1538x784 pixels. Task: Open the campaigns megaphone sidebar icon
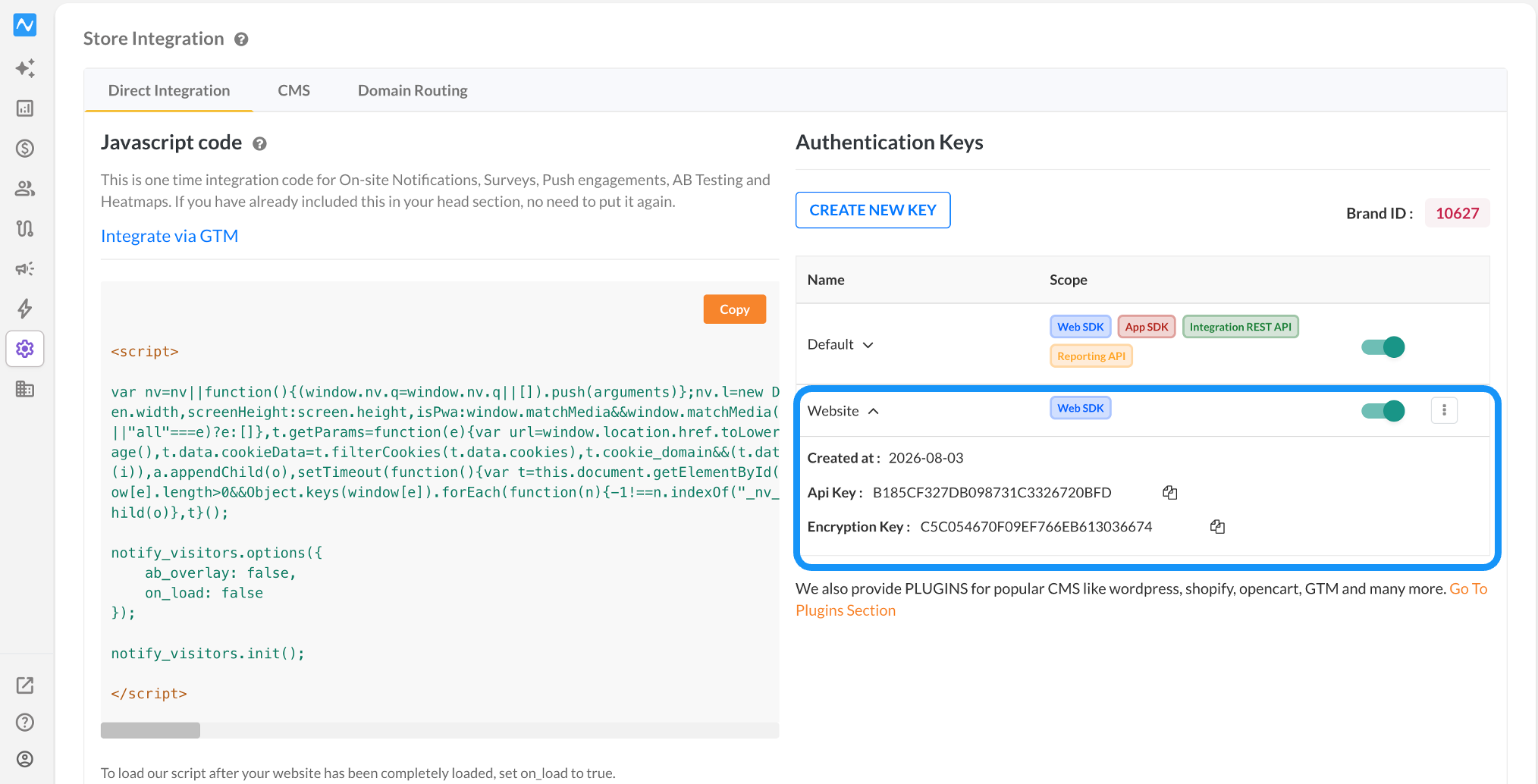click(x=25, y=268)
